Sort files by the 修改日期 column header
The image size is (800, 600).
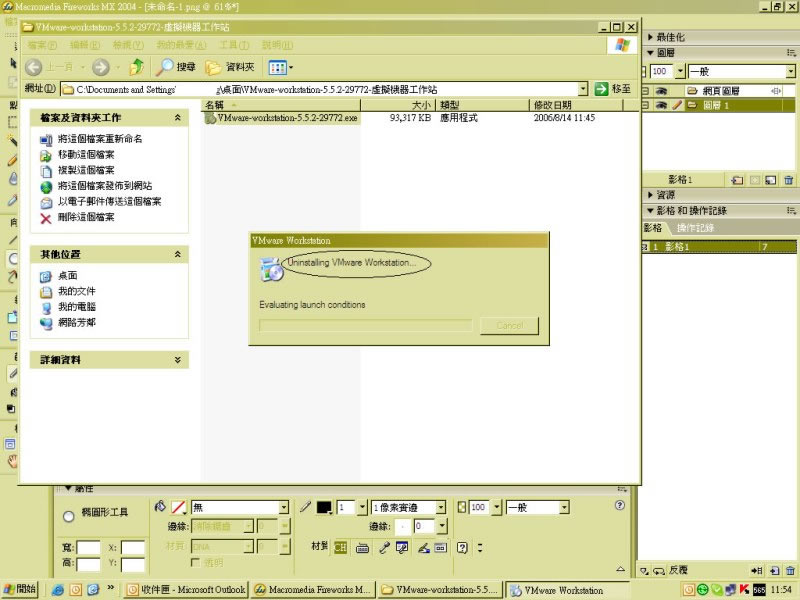(x=577, y=105)
